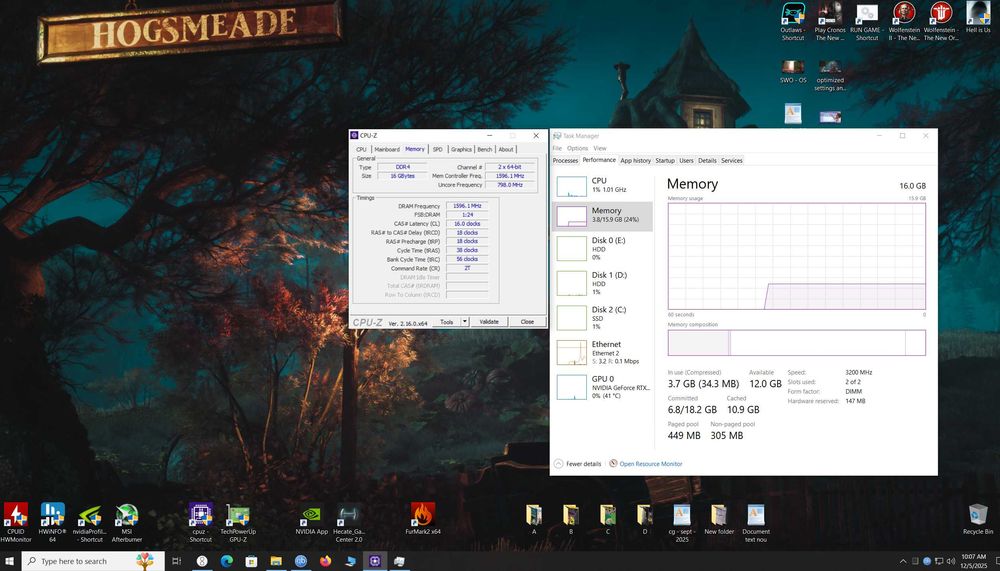Select the MSI Afterburner desktop icon
The height and width of the screenshot is (571, 1000).
click(126, 522)
